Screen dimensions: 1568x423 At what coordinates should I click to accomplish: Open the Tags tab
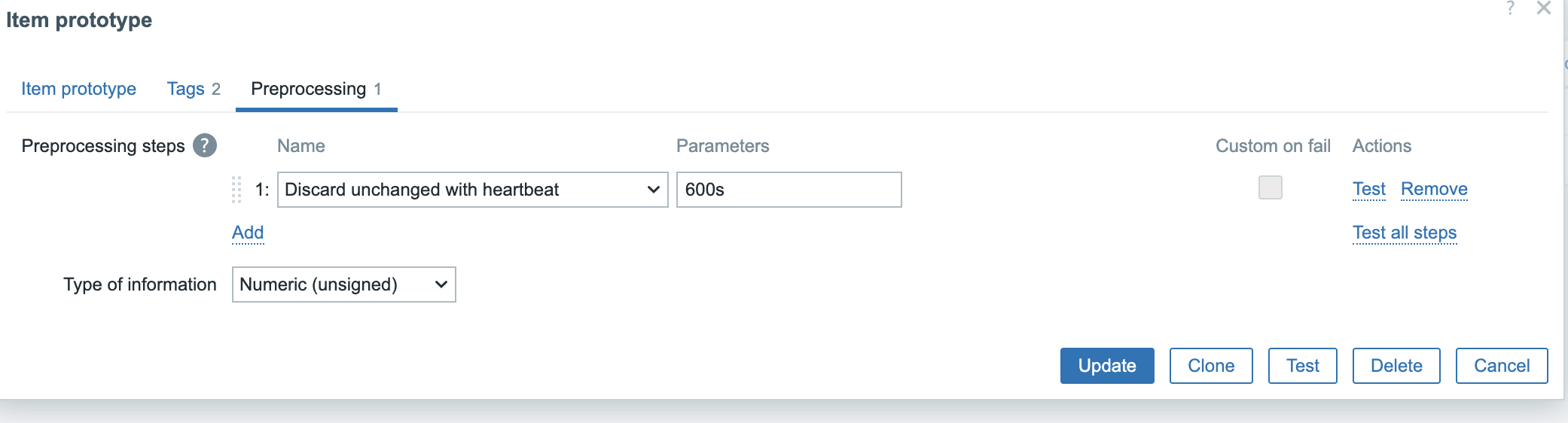[x=194, y=89]
